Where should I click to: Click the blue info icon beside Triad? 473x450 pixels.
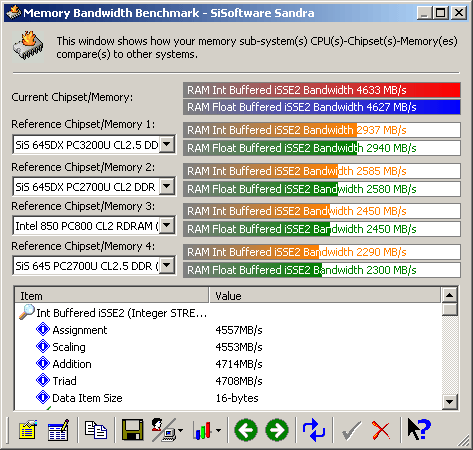point(43,380)
